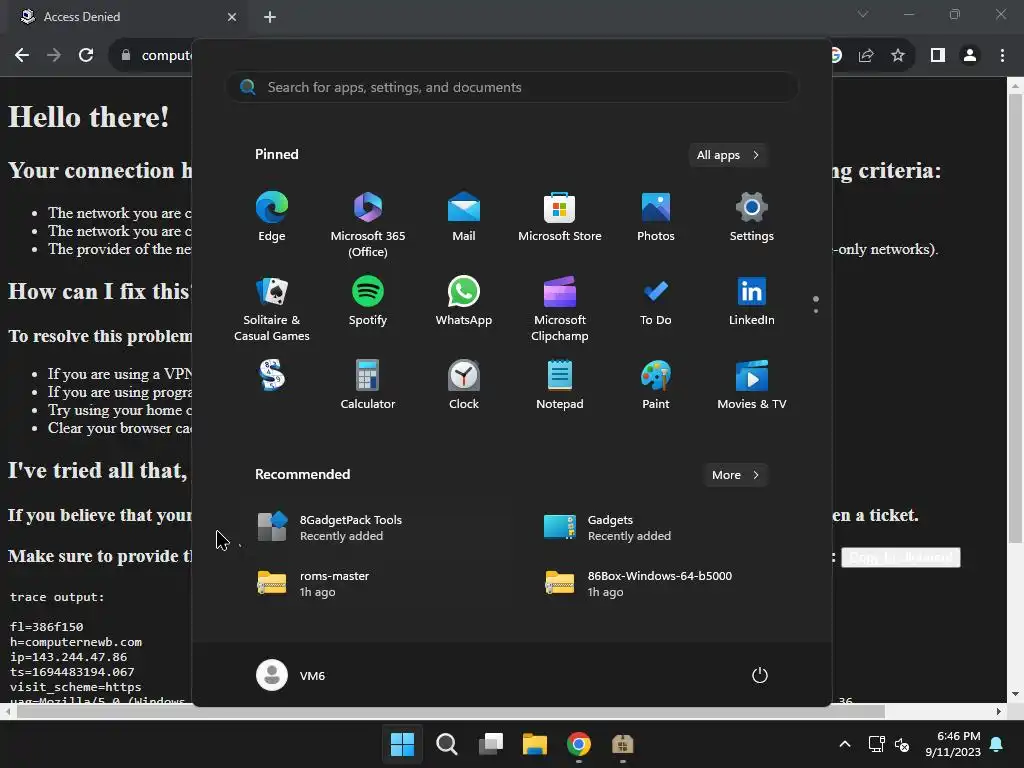The height and width of the screenshot is (768, 1024).
Task: Launch Solitaire & Casual Games
Action: [x=272, y=309]
